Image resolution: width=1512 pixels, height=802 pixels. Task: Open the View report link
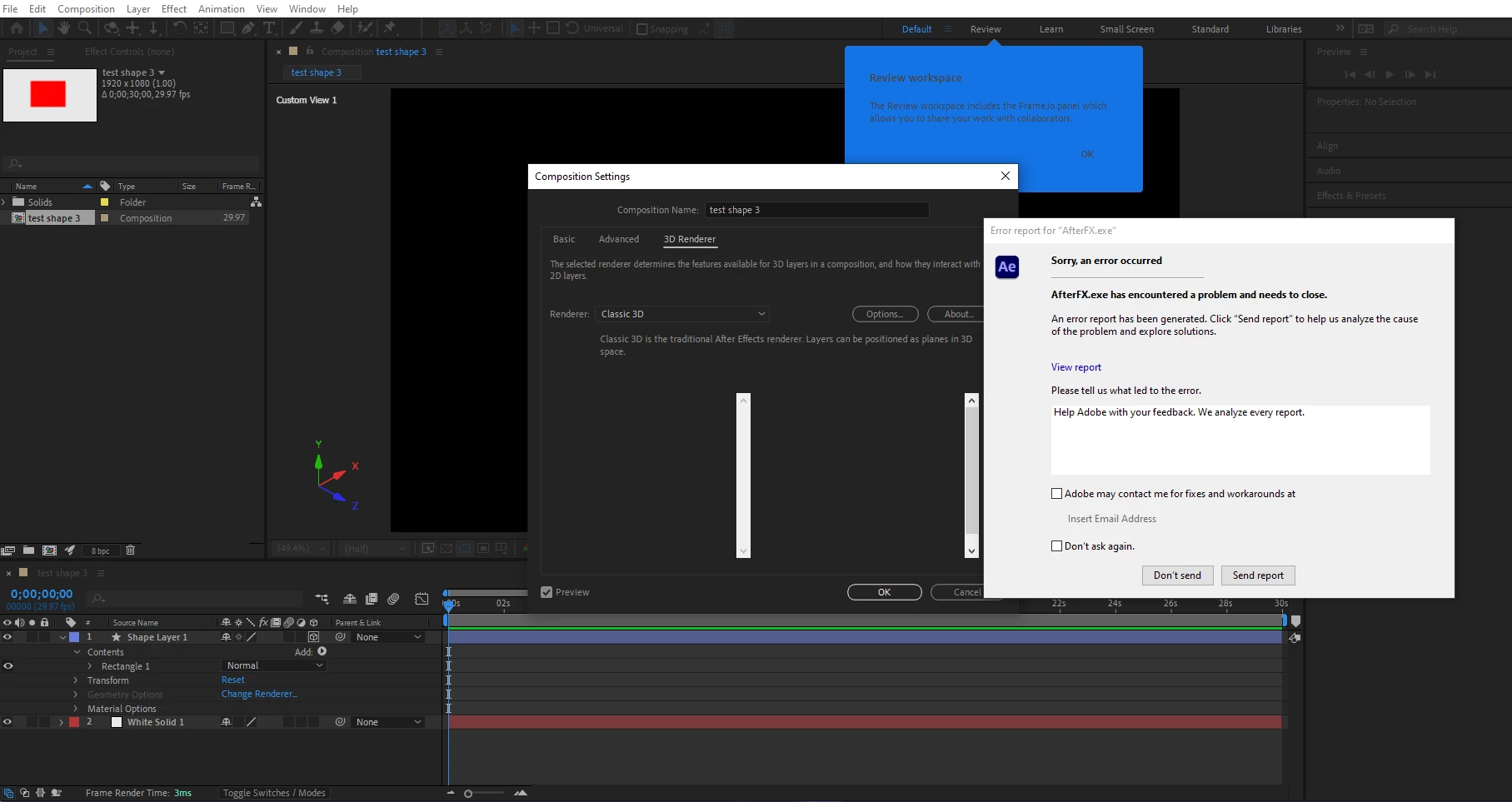click(1076, 367)
